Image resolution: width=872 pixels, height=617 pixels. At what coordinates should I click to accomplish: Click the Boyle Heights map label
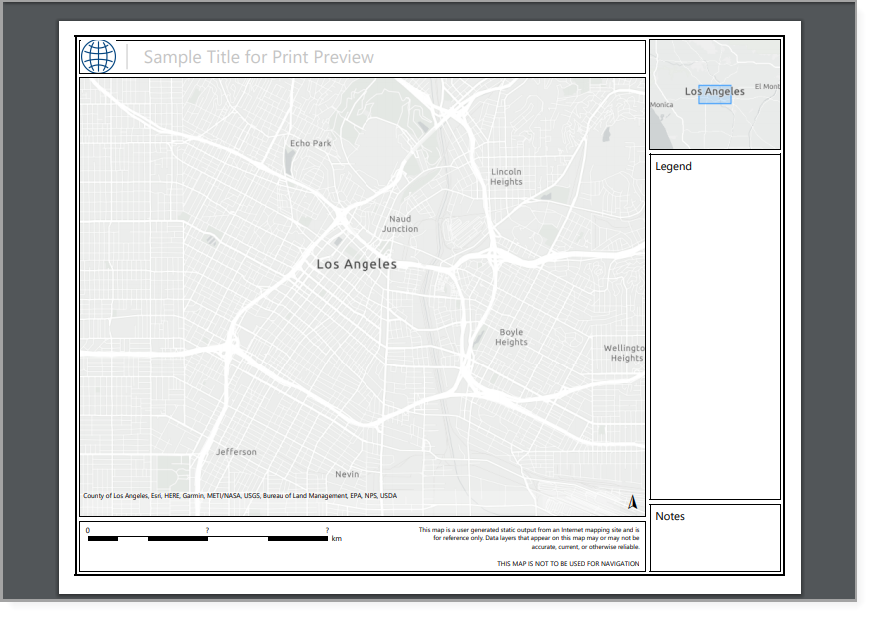point(511,337)
